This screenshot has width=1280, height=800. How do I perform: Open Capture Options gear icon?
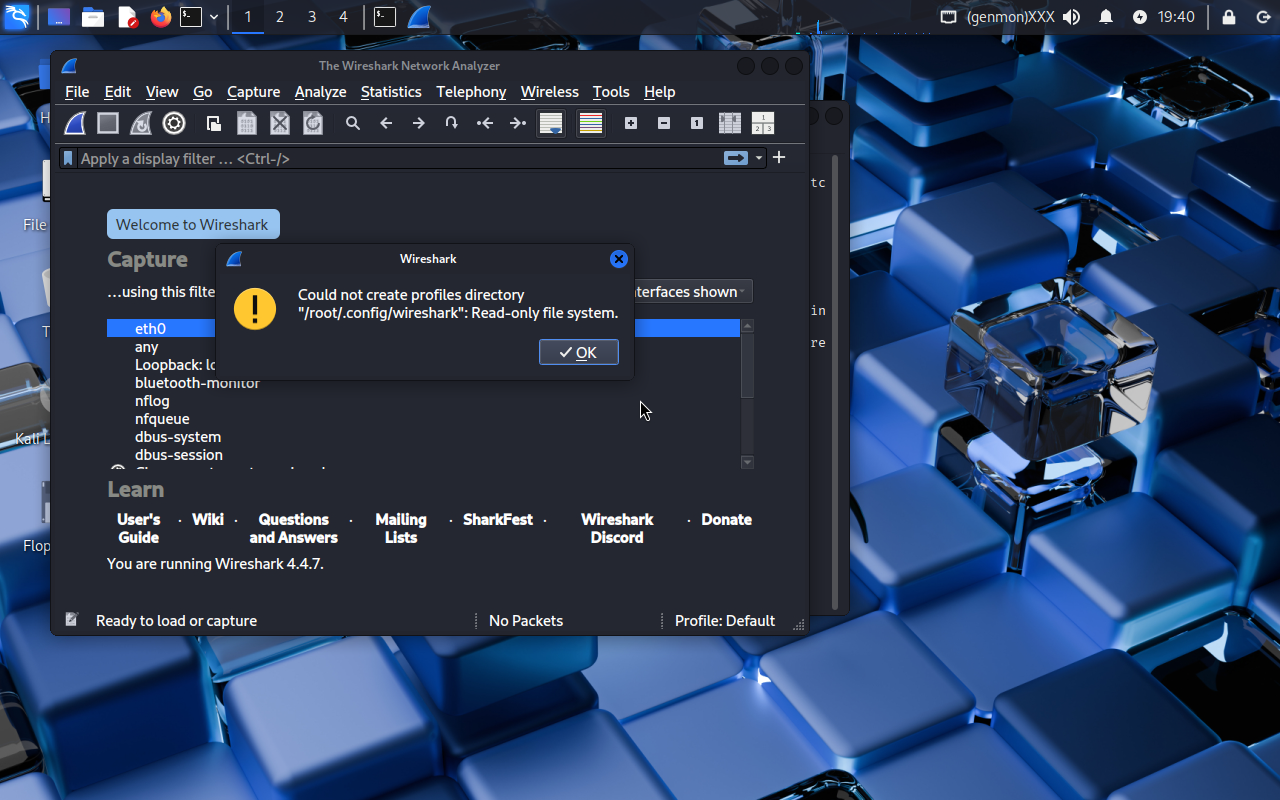[x=174, y=123]
